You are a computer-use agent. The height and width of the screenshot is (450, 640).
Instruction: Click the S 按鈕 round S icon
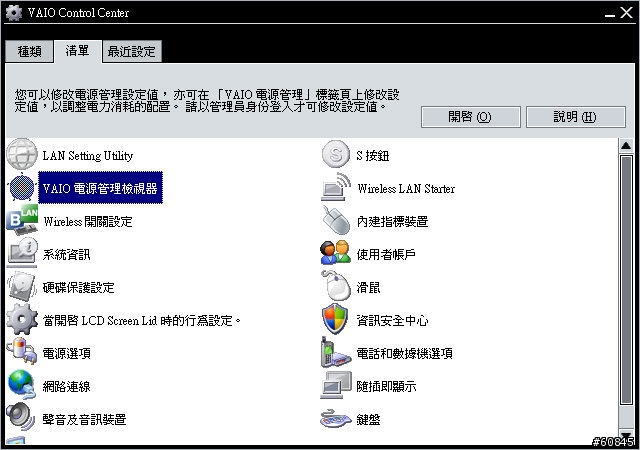click(x=336, y=154)
